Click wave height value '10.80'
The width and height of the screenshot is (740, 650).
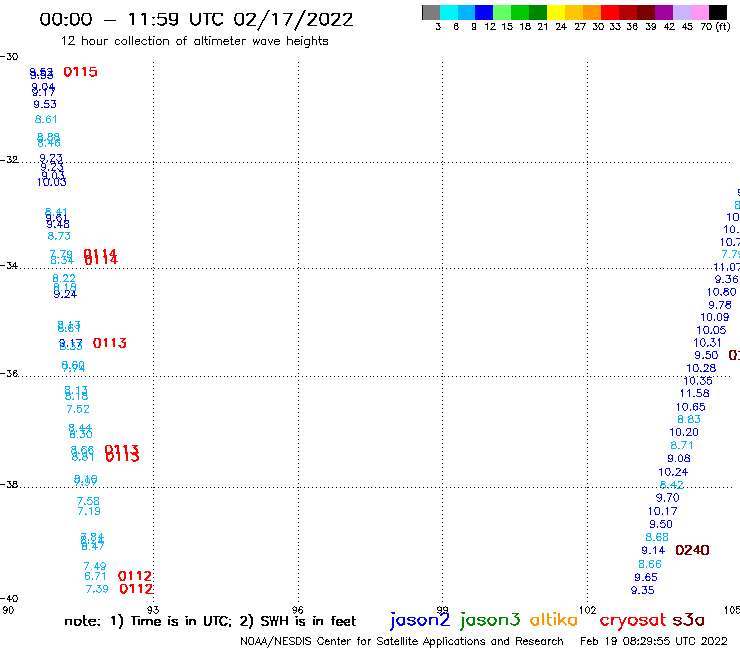722,292
